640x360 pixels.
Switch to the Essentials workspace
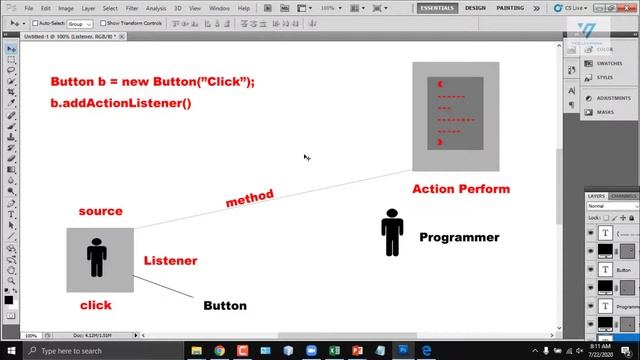(437, 8)
